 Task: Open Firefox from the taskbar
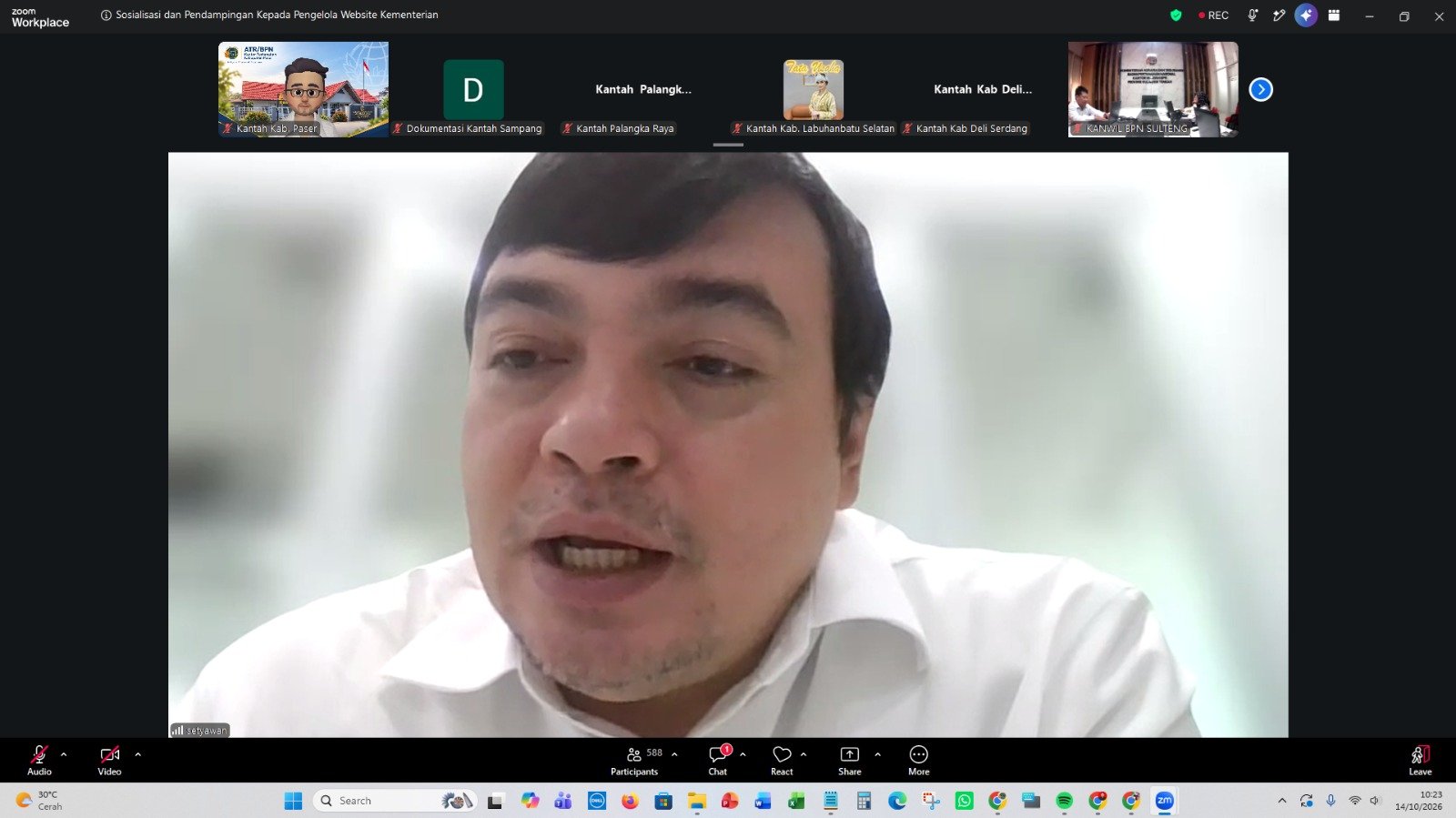tap(630, 801)
